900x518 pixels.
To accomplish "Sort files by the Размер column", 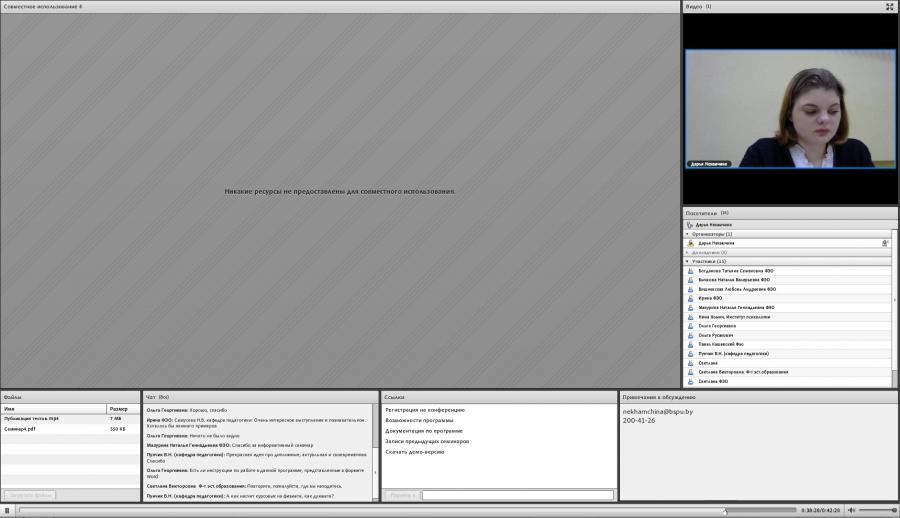I will point(123,409).
